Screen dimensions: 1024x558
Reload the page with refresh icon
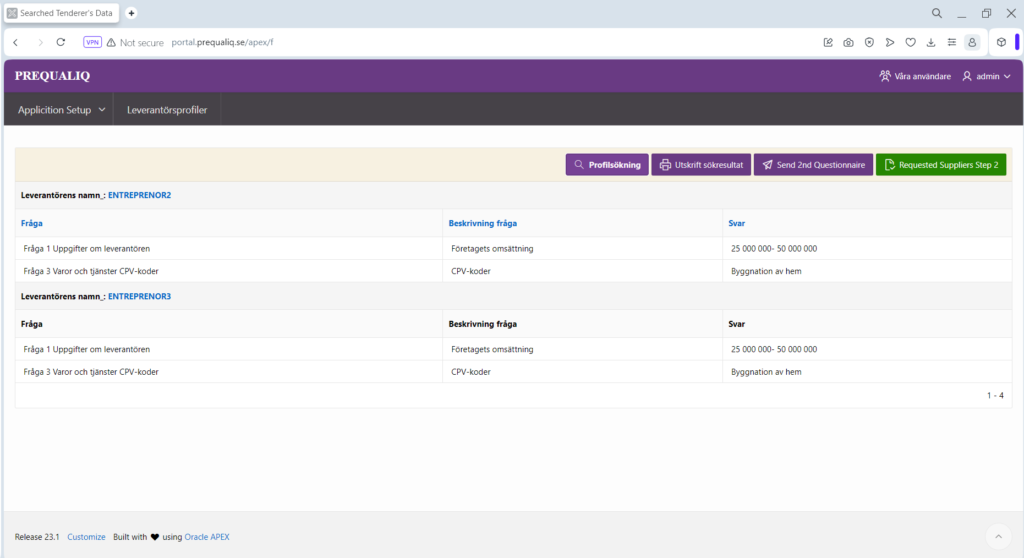[60, 42]
